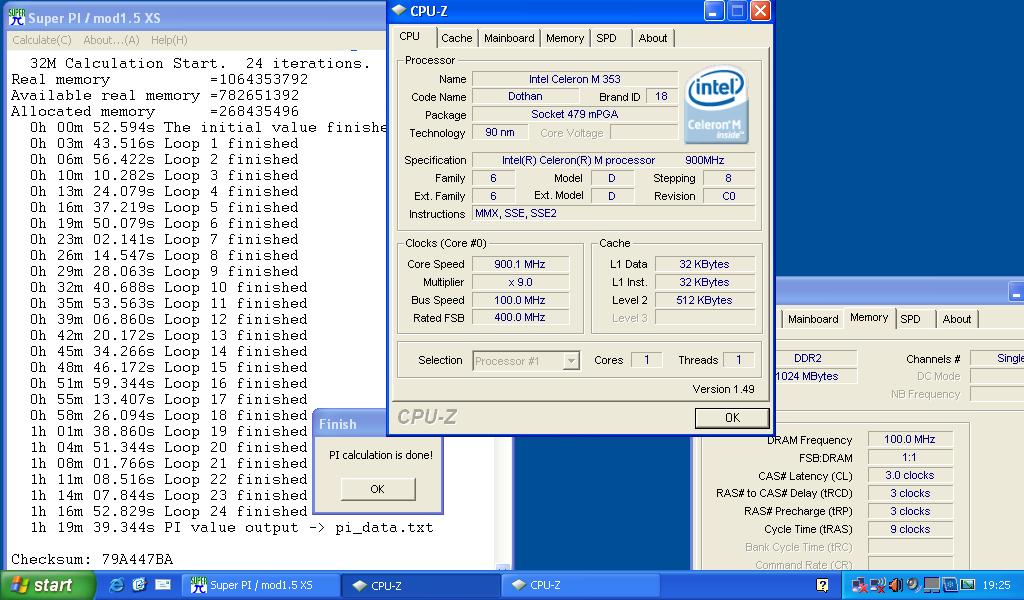Viewport: 1024px width, 600px height.
Task: Open disconnected wireless network tray icon
Action: click(878, 585)
